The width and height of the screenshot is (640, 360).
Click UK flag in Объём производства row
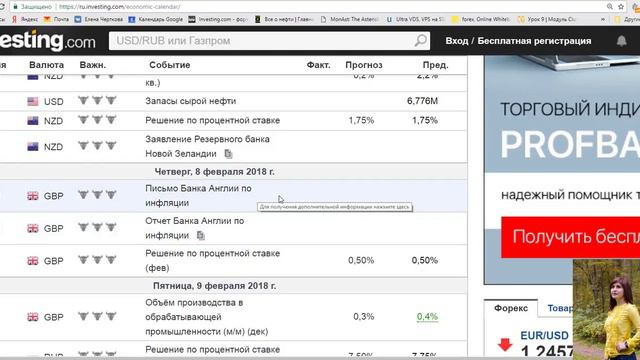[x=33, y=317]
